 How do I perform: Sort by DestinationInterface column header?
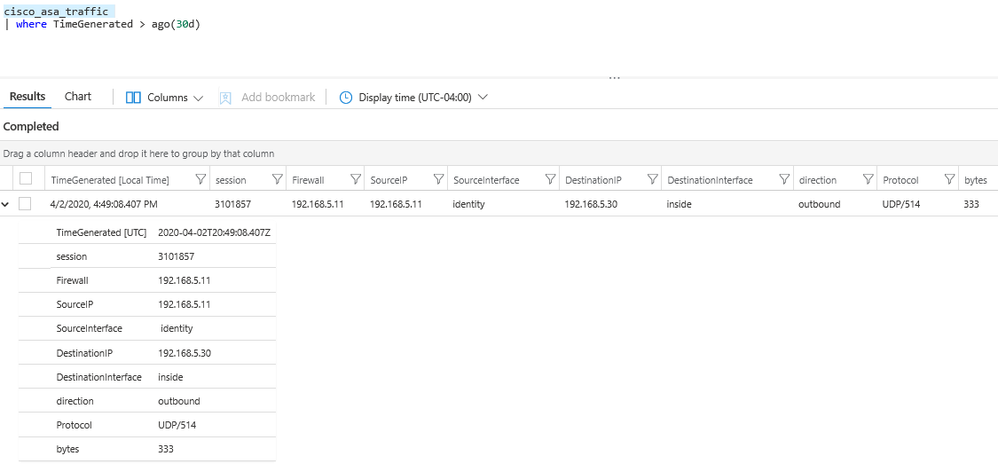pyautogui.click(x=710, y=180)
